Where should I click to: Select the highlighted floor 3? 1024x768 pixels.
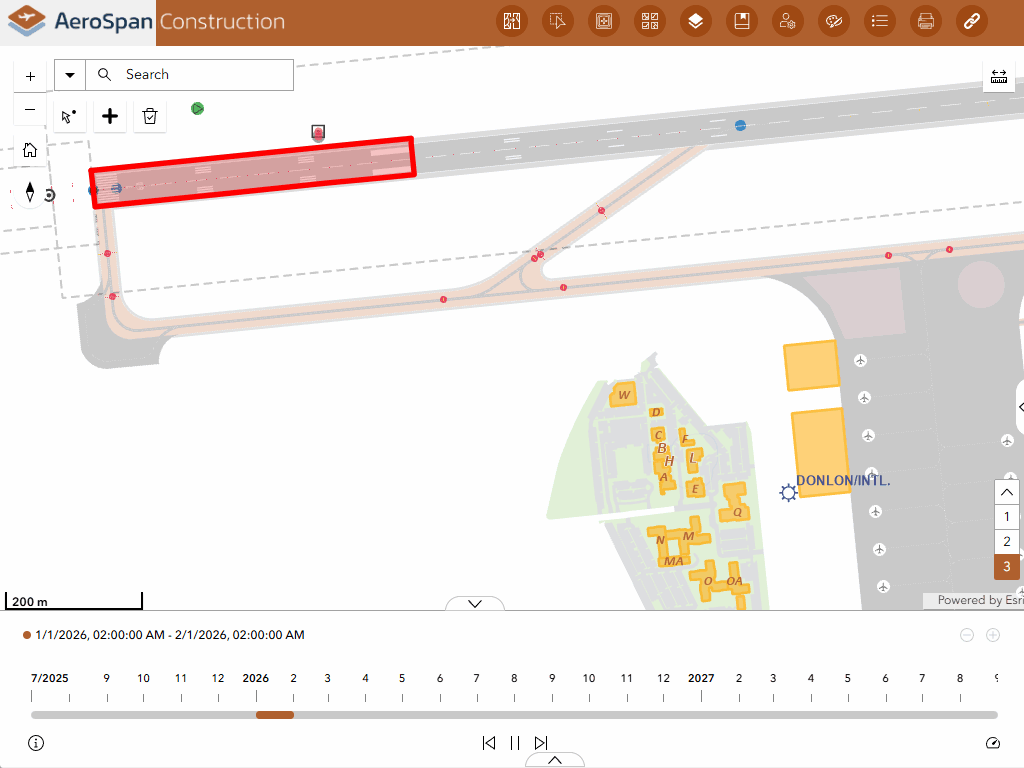click(1006, 567)
